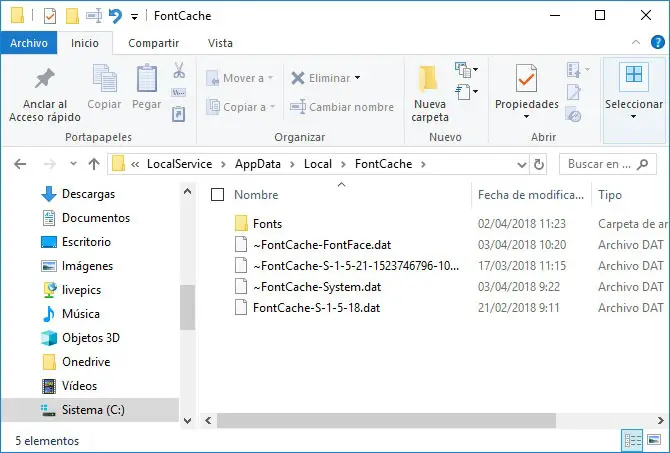Switch to large icons view in status bar

(x=654, y=440)
